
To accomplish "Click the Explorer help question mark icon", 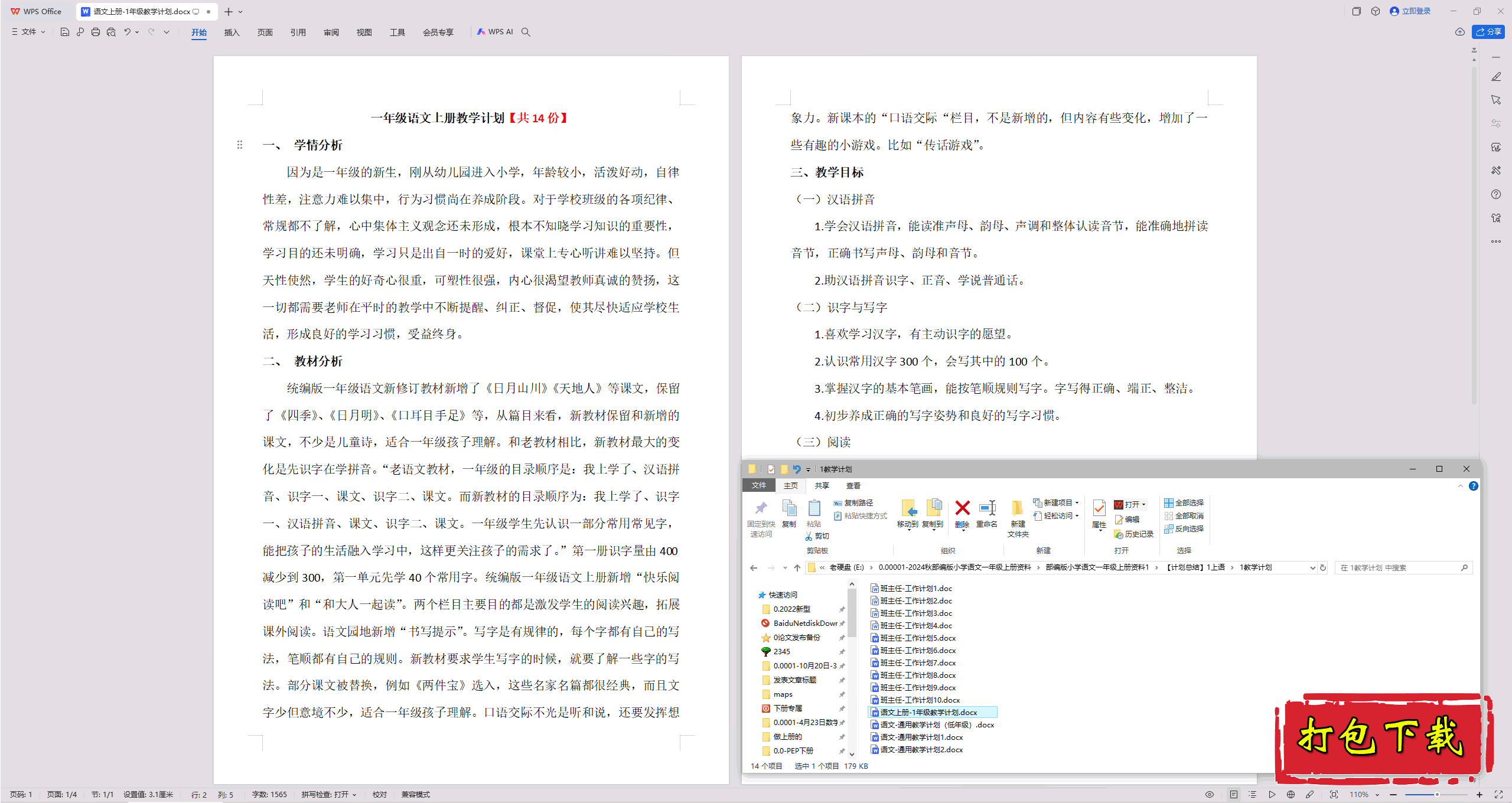I will point(1474,486).
